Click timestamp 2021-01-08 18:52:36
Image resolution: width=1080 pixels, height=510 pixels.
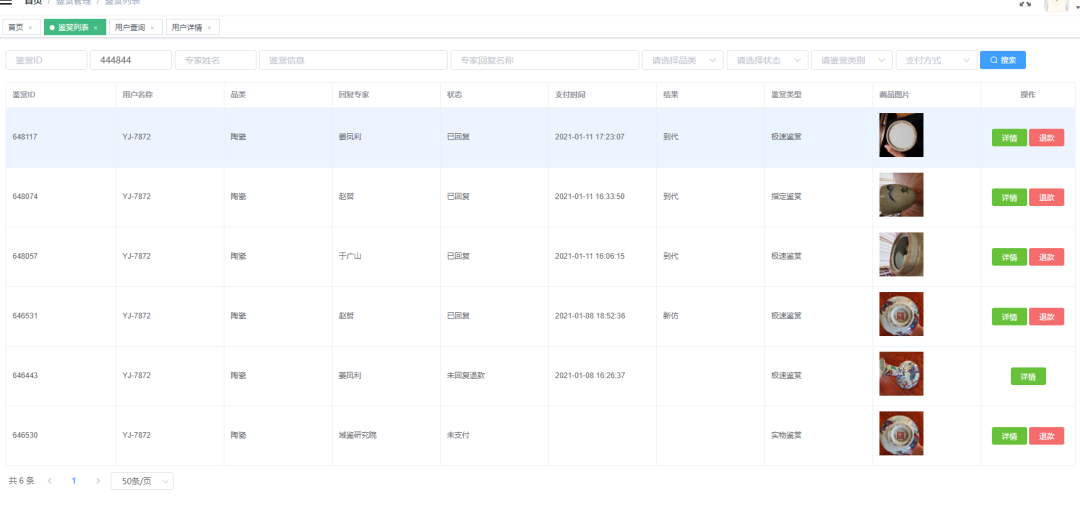pyautogui.click(x=590, y=316)
